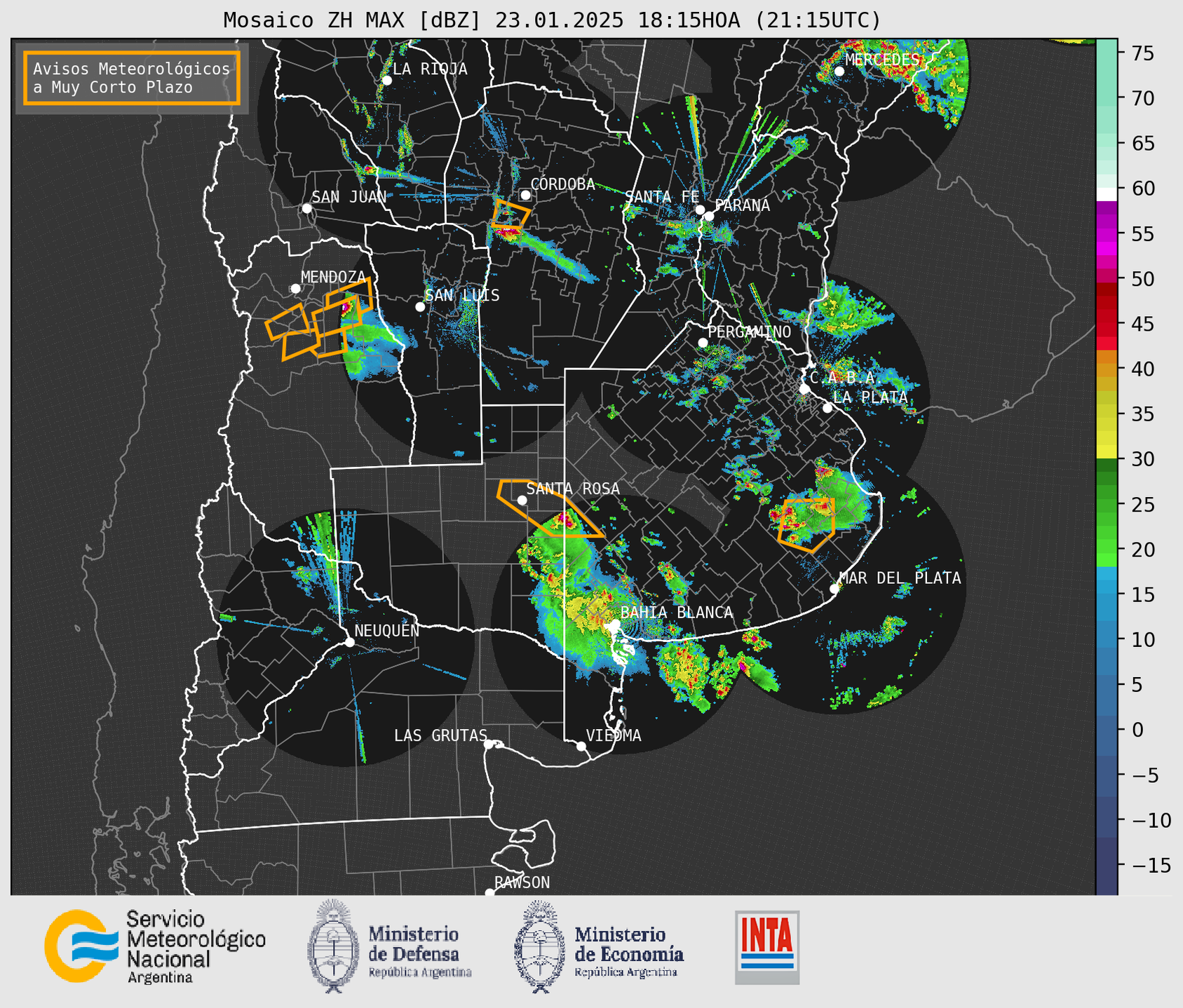This screenshot has width=1183, height=1008.
Task: Click the INTA logo
Action: 767,947
